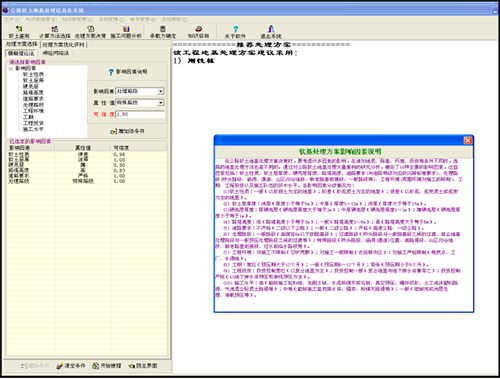This screenshot has height=379, width=500.
Task: Click the 影响因素说明 help button
Action: coord(128,72)
